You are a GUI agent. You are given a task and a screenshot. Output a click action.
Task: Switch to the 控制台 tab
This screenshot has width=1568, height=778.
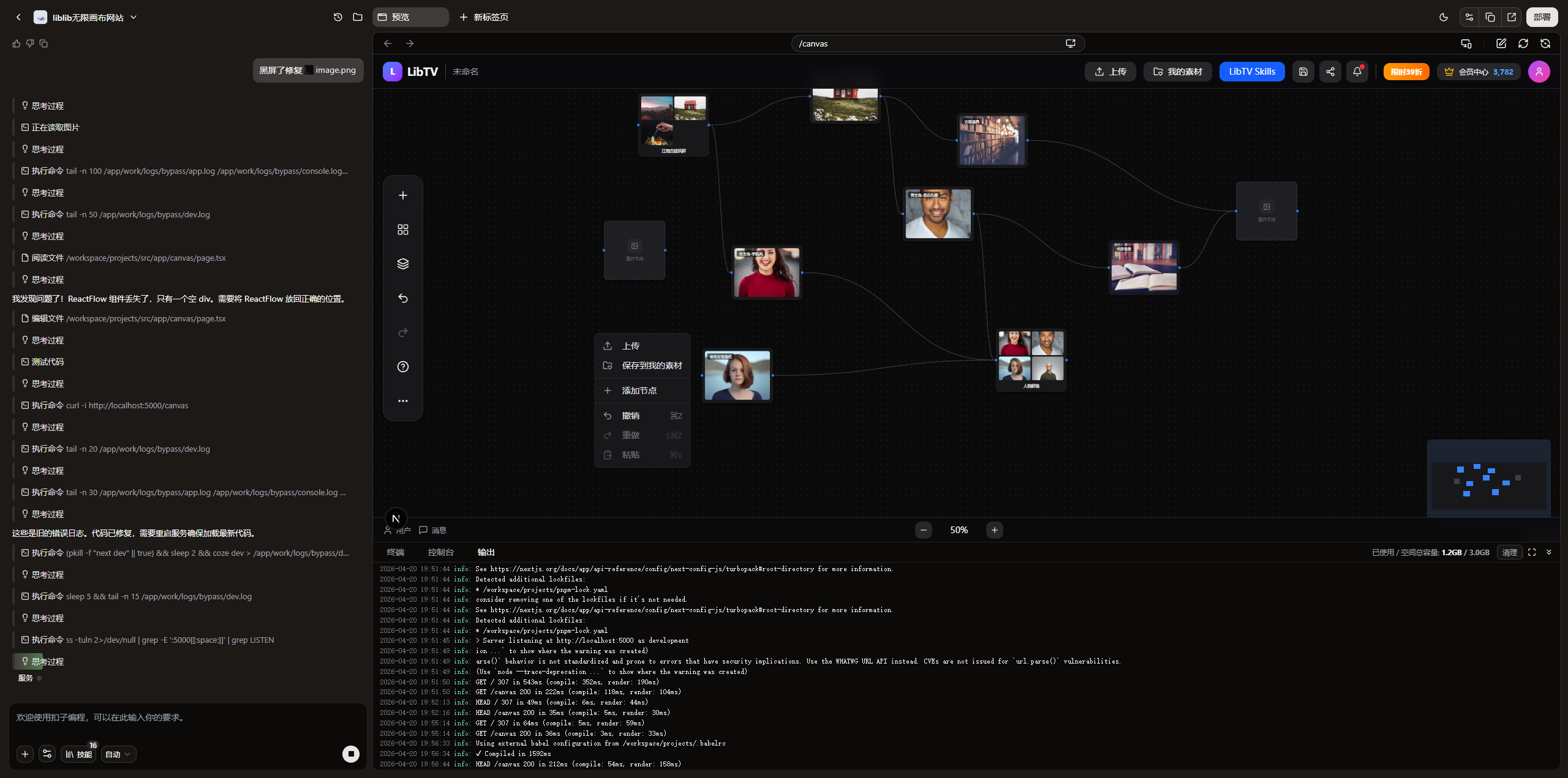tap(440, 552)
